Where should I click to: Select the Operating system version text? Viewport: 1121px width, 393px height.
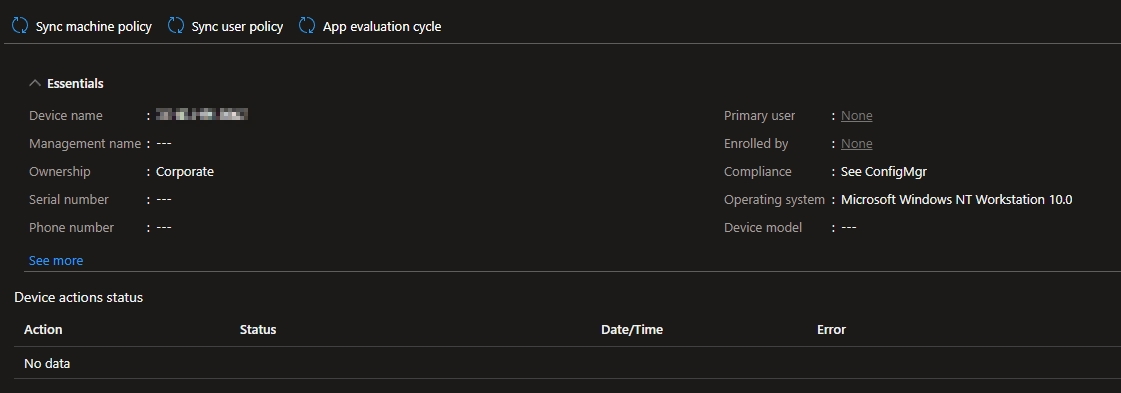coord(957,199)
